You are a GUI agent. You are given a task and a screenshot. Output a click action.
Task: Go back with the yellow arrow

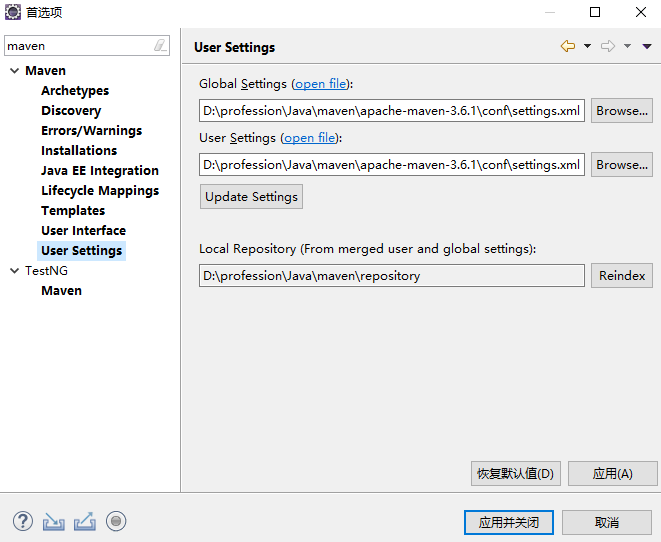point(568,46)
